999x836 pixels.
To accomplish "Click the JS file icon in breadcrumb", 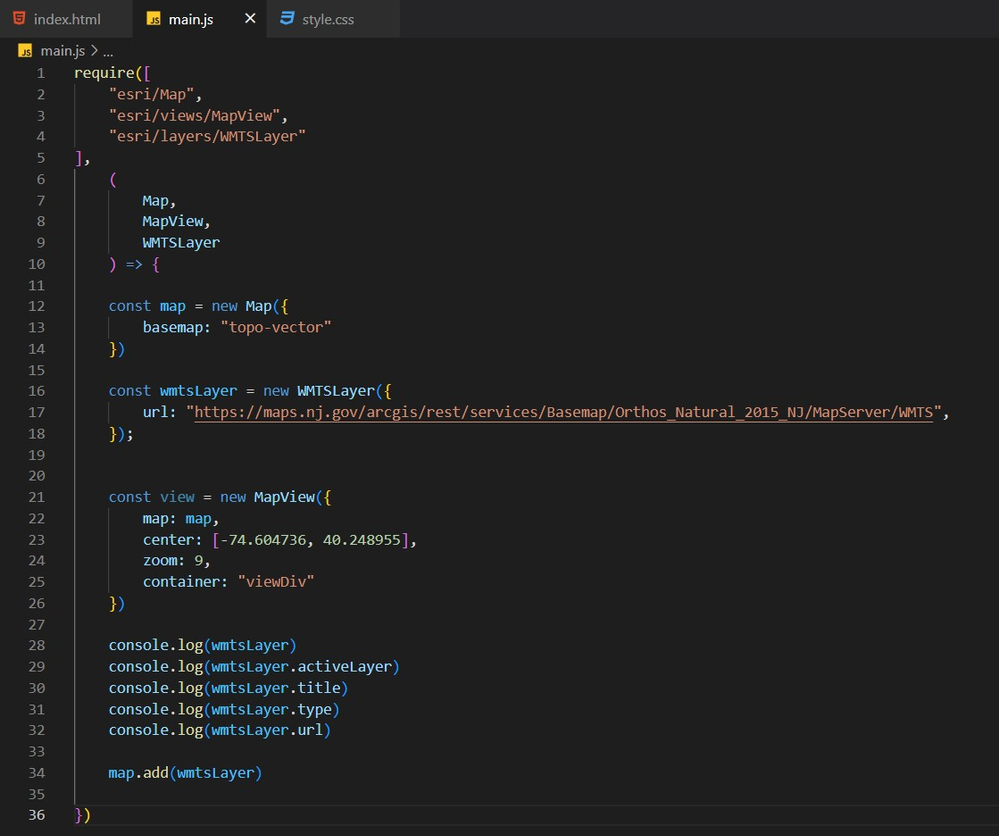I will click(x=25, y=50).
